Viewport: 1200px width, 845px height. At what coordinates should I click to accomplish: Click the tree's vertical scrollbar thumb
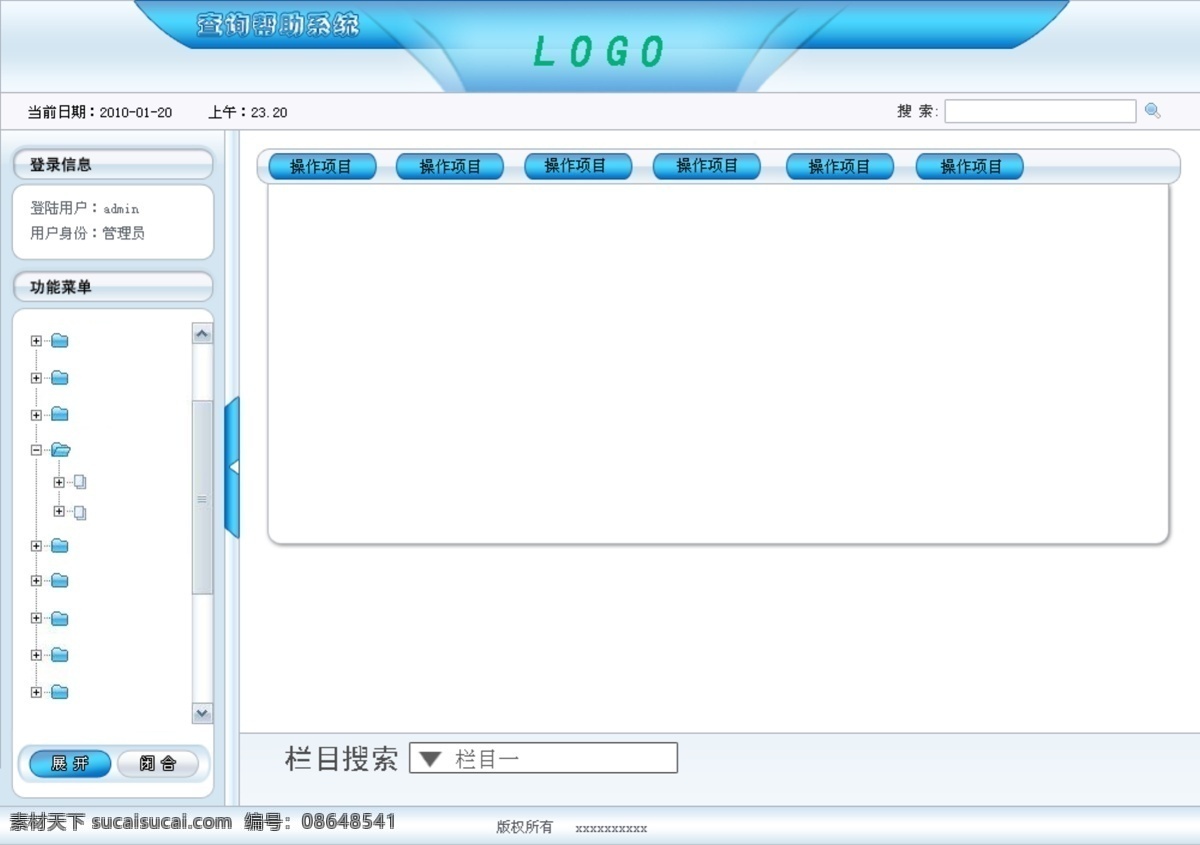point(203,498)
